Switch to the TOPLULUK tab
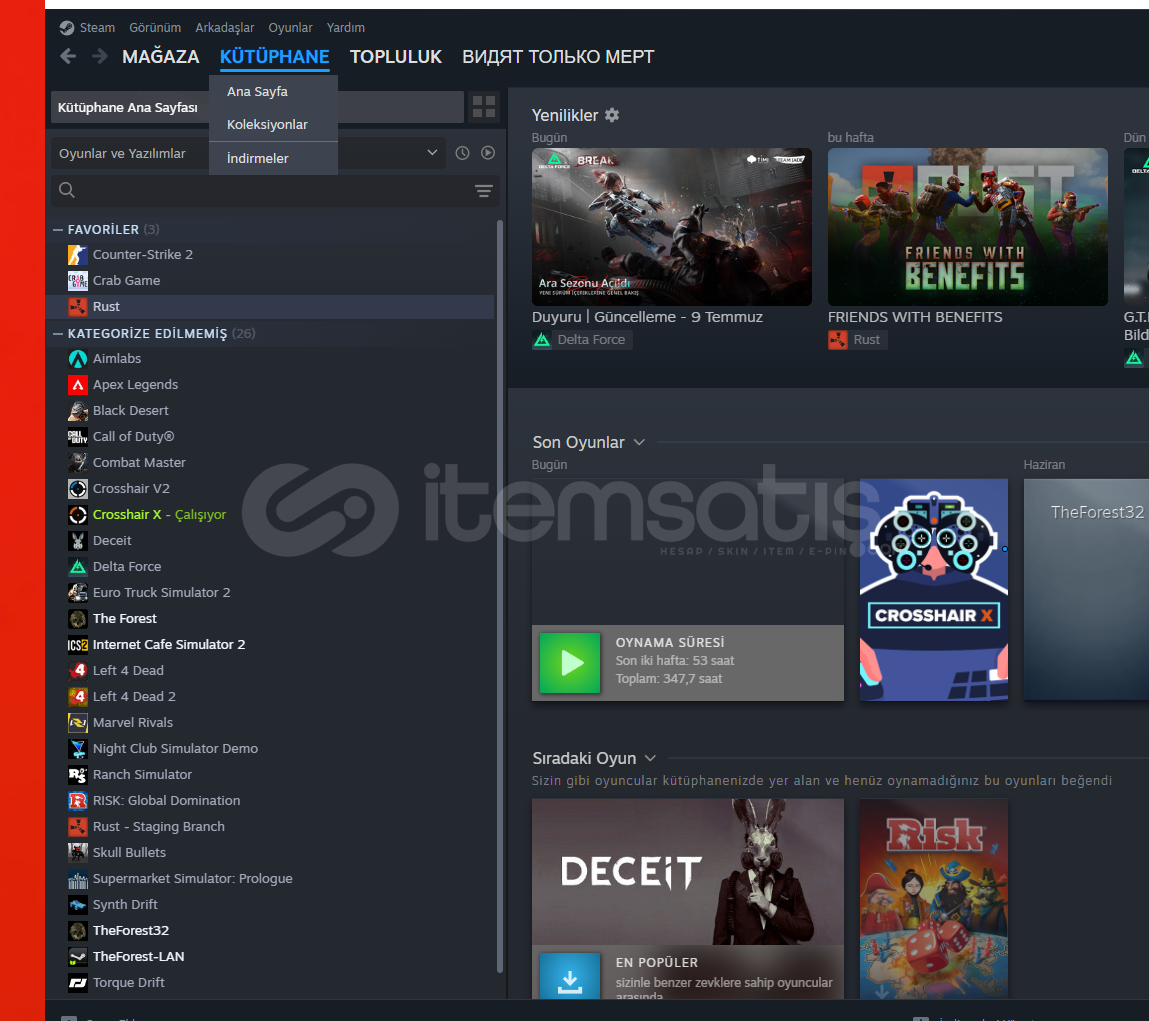1149x1021 pixels. coord(396,56)
